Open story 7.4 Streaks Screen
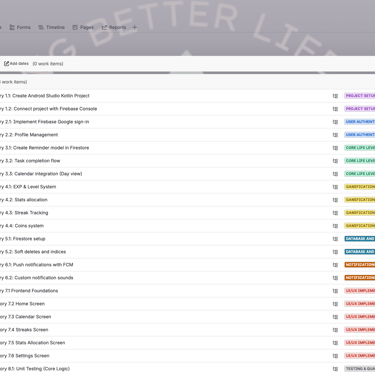 24,330
